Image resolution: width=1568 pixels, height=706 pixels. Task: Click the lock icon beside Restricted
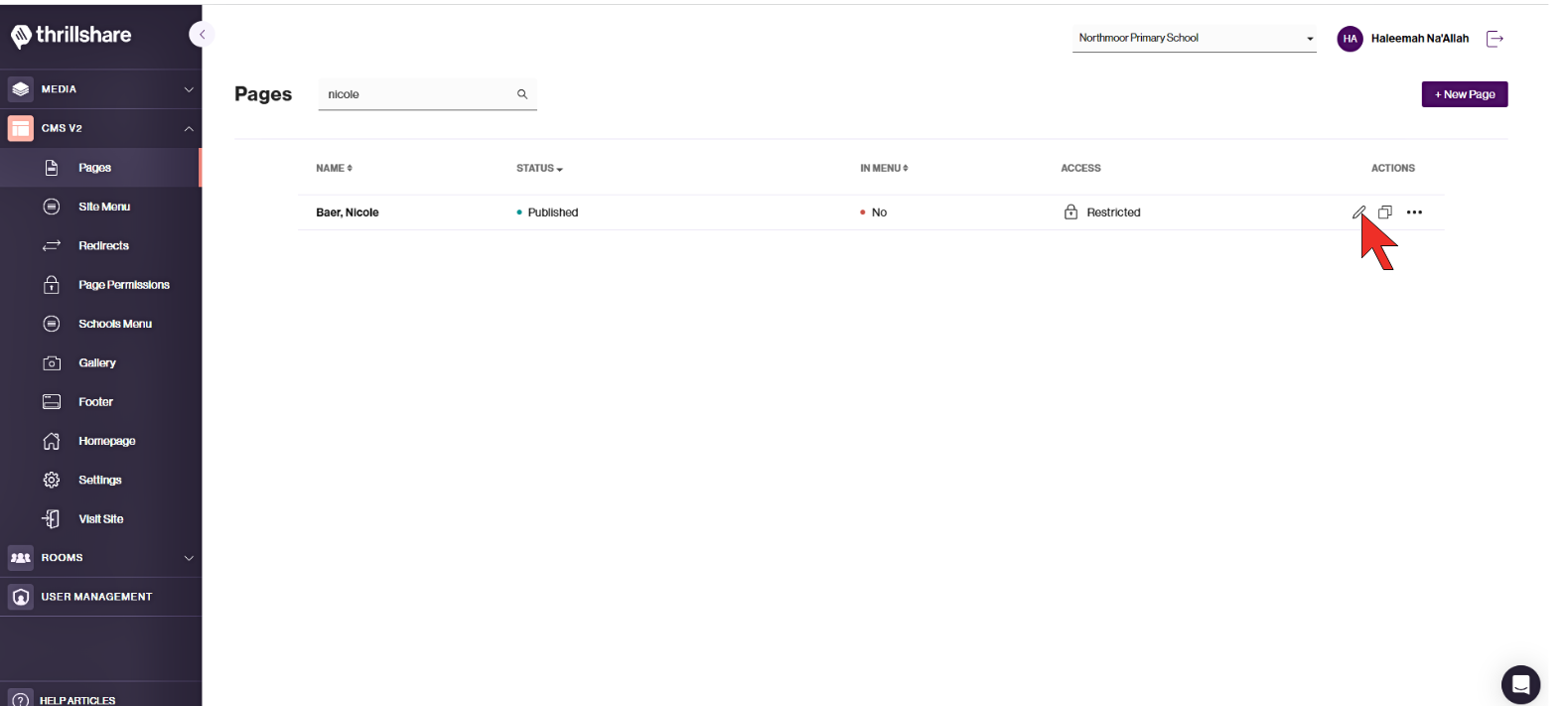click(1070, 212)
